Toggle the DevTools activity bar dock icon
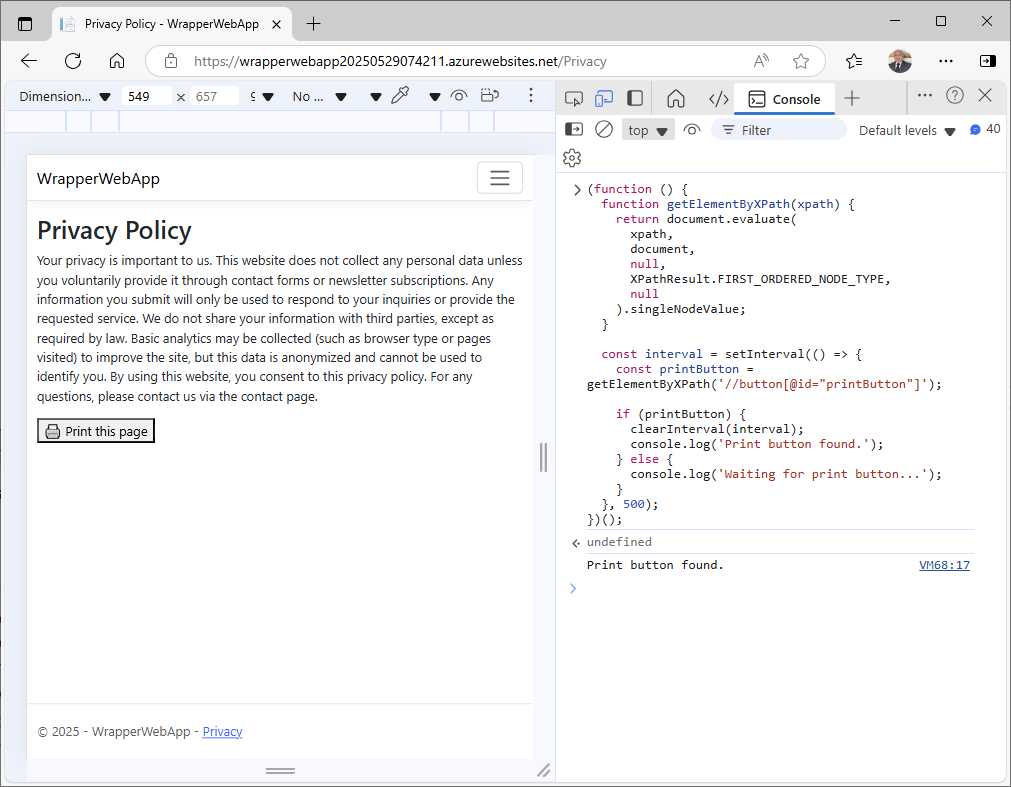Viewport: 1011px width, 787px height. point(635,98)
